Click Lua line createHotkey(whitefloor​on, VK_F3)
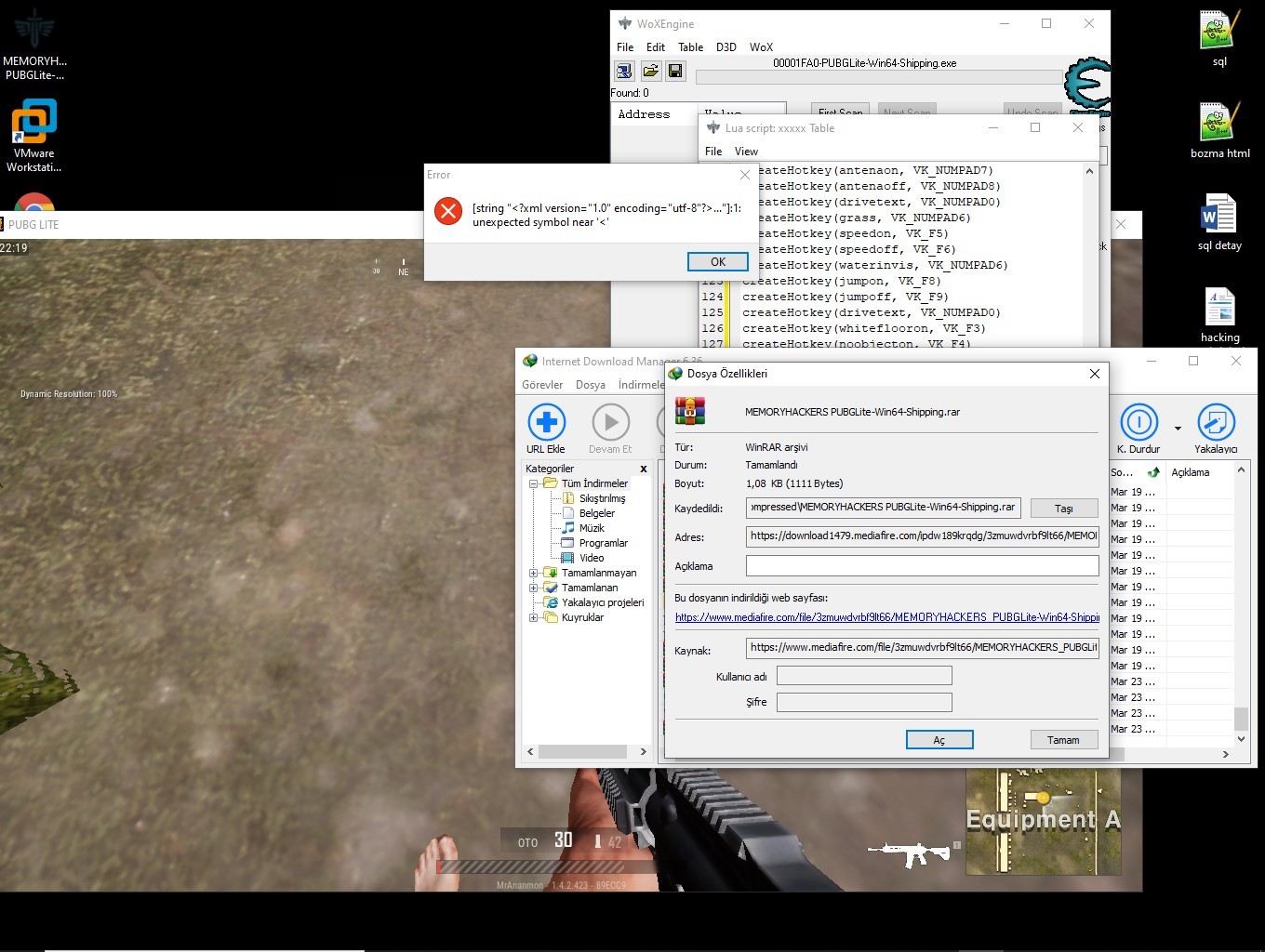1265x952 pixels. tap(863, 328)
